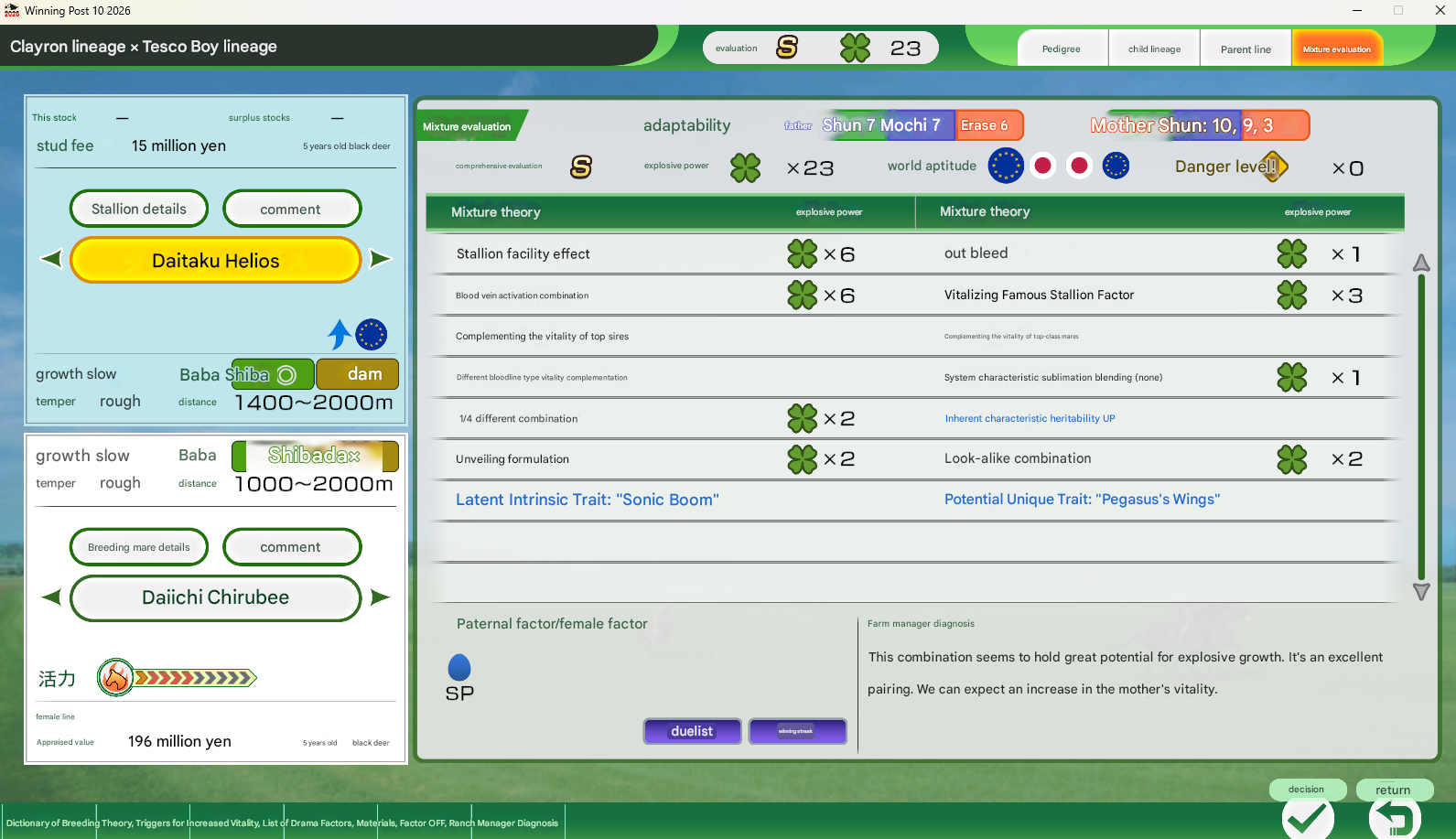Click the Daitaku Helios stallion name

click(216, 261)
